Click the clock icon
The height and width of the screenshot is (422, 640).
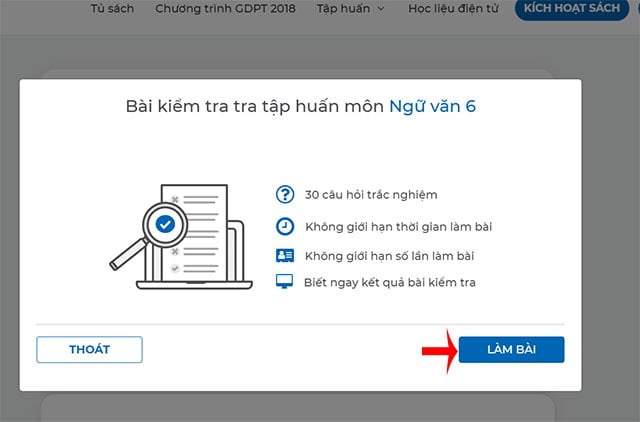285,227
